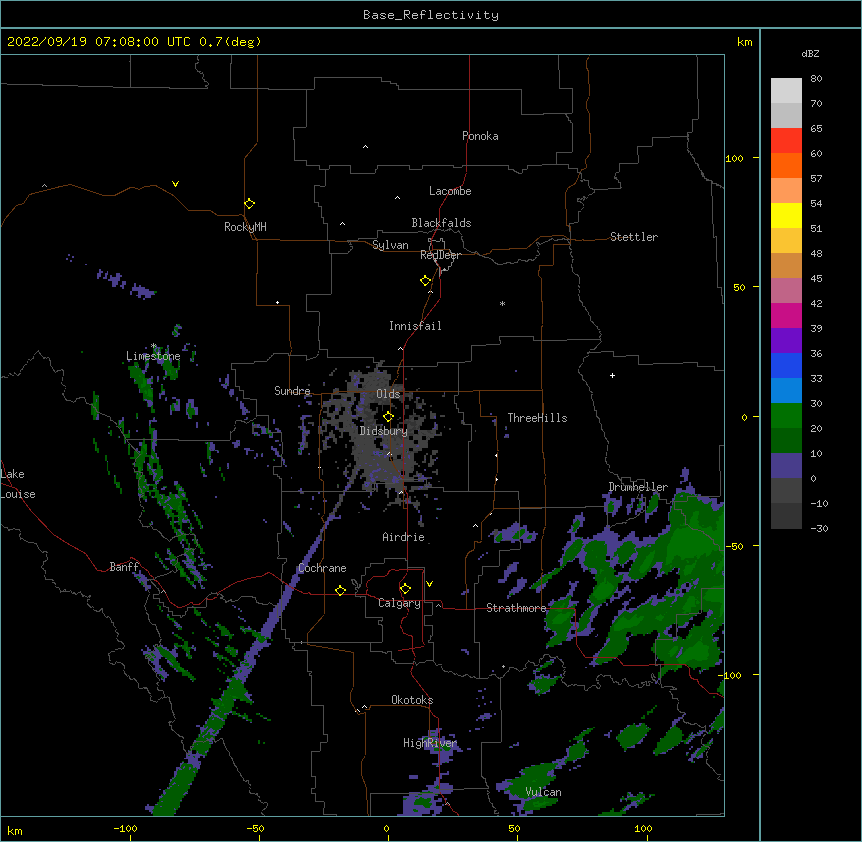Click the Banff label

[124, 567]
